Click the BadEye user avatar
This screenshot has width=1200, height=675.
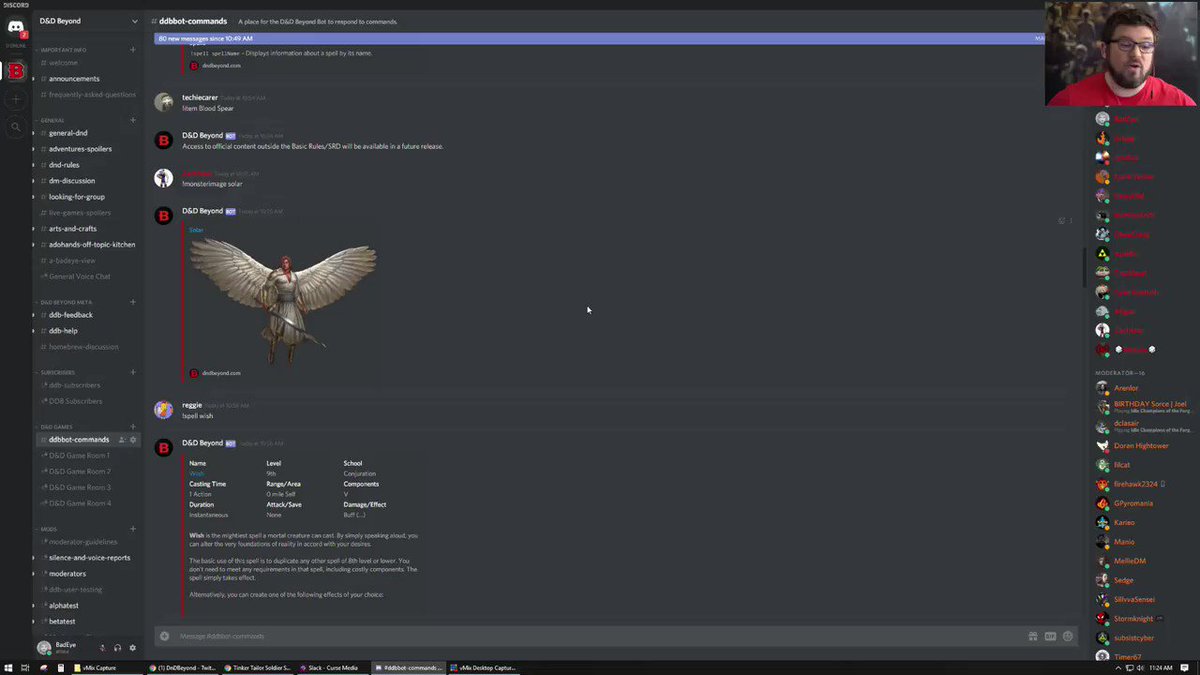(44, 648)
